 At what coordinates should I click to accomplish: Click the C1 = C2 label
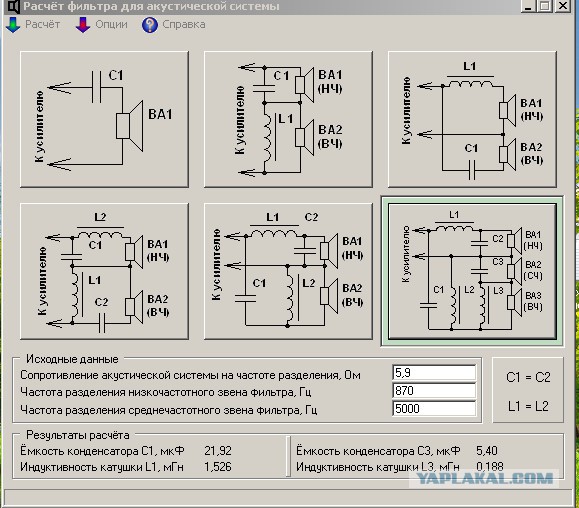[x=528, y=377]
